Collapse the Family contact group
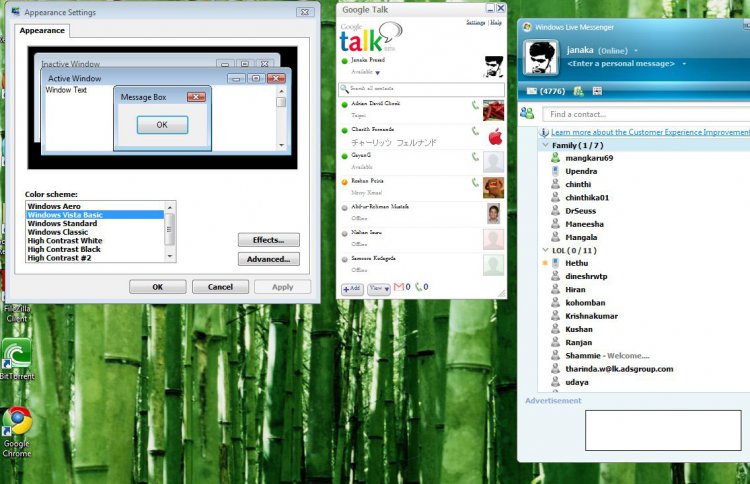The width and height of the screenshot is (750, 484). pyautogui.click(x=545, y=145)
